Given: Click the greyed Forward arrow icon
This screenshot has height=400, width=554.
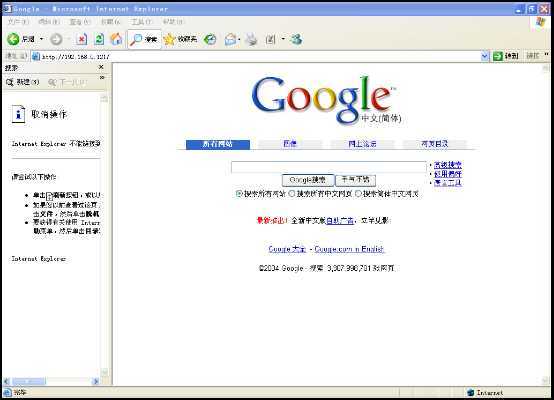Looking at the screenshot, I should coord(56,39).
